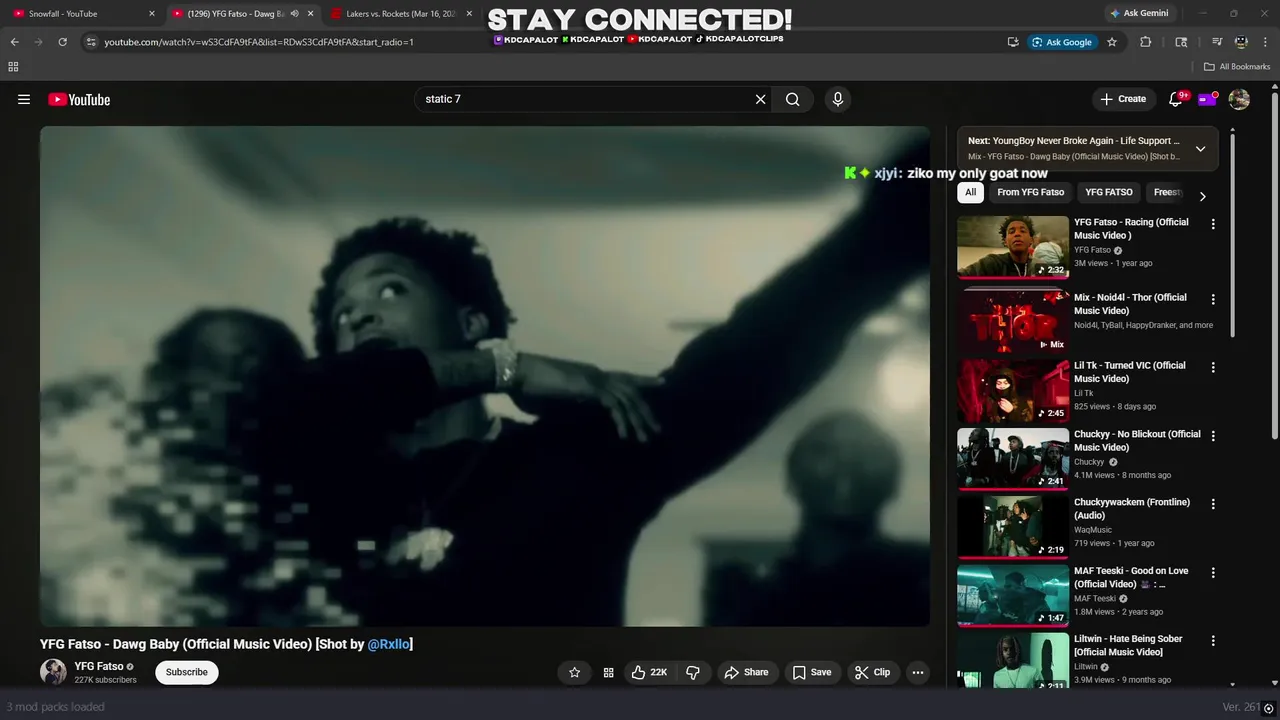Viewport: 1280px width, 720px height.
Task: Open the Lil Tk - Turned VIC video title
Action: [x=1130, y=372]
